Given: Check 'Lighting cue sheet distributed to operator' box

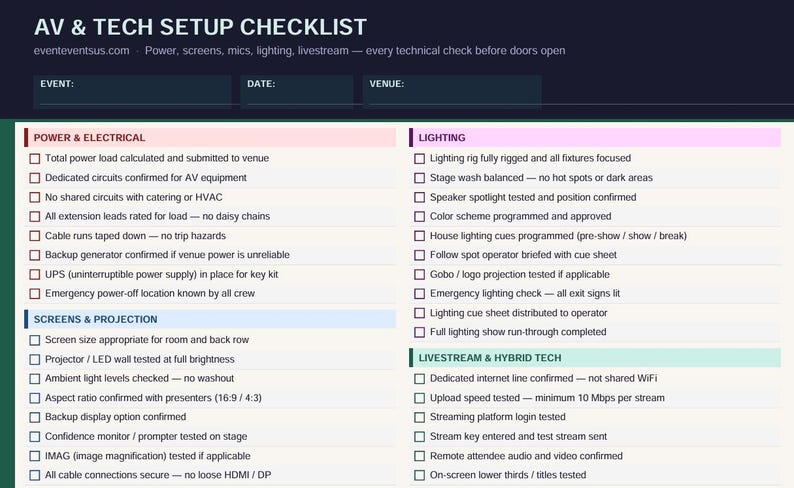Looking at the screenshot, I should 419,313.
